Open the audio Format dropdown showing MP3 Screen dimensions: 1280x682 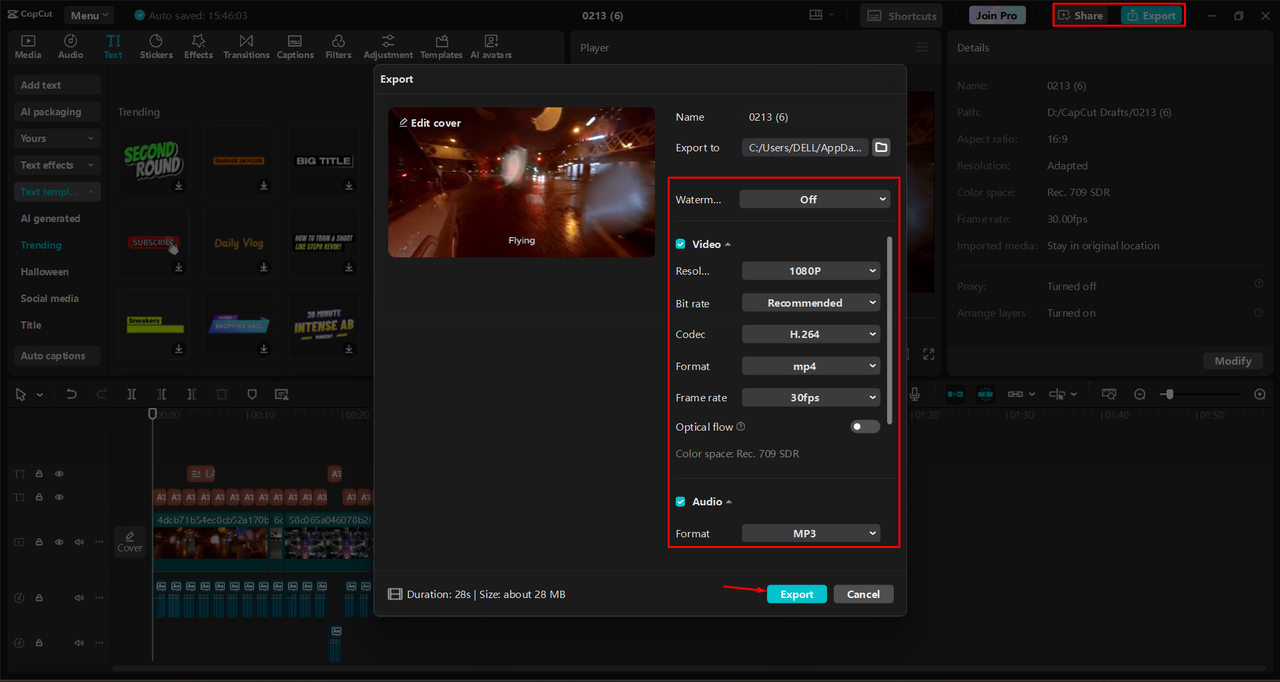(x=811, y=533)
